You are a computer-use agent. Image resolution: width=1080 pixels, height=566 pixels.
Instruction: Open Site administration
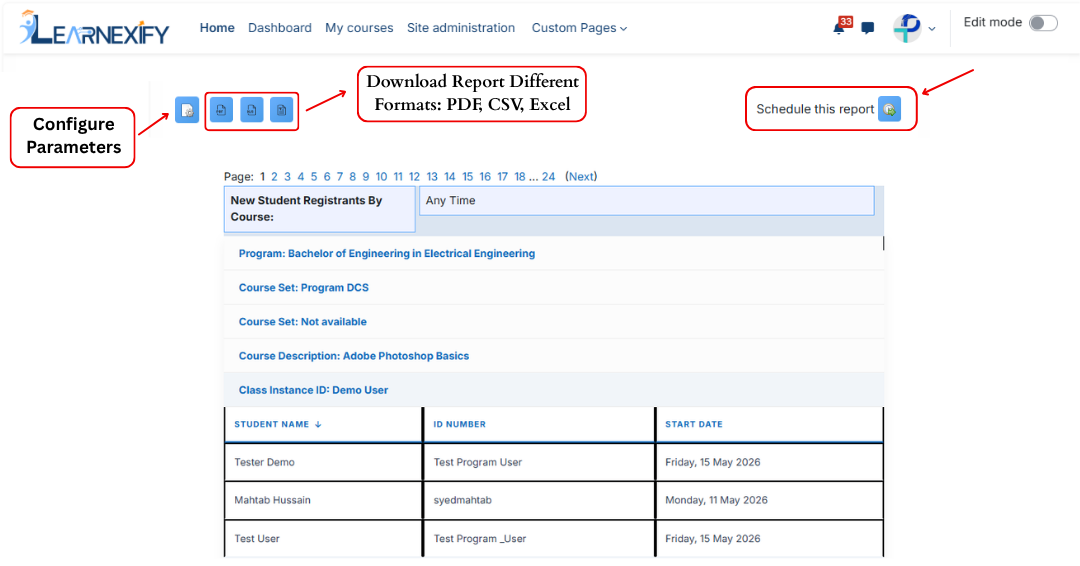[x=461, y=28]
